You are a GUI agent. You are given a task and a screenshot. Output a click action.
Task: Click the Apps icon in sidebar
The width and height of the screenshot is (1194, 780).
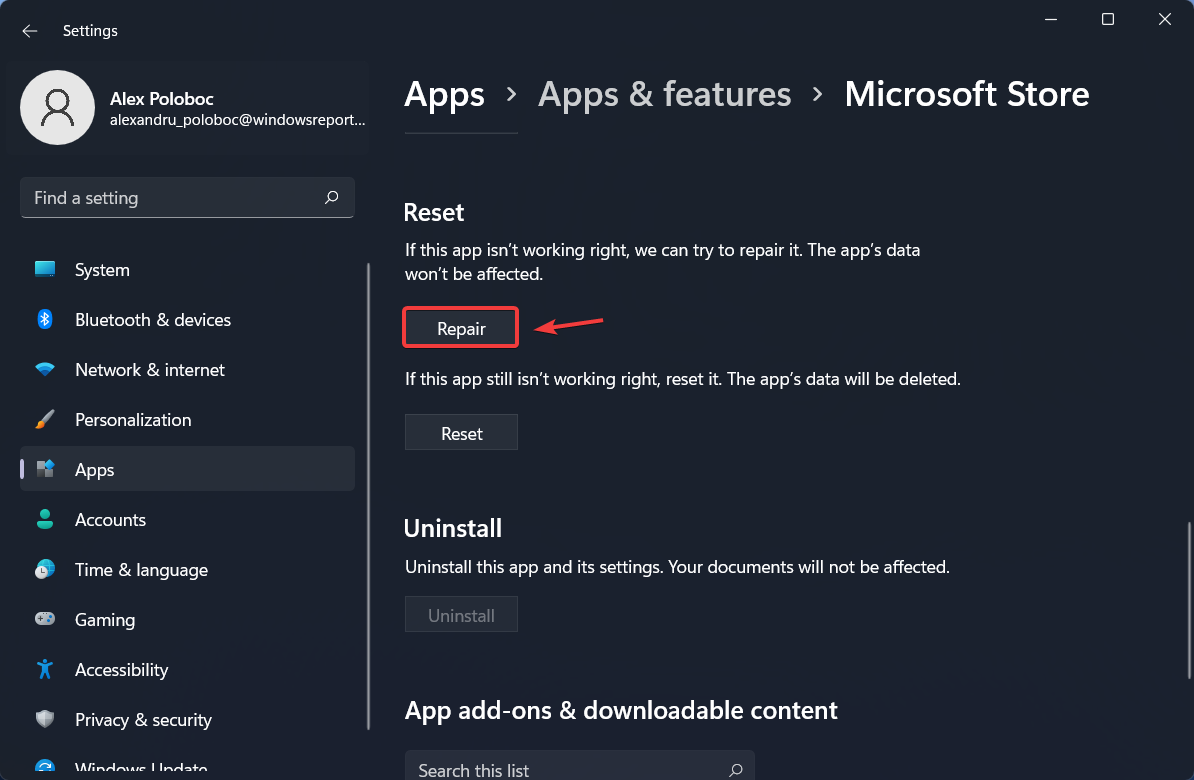tap(46, 469)
